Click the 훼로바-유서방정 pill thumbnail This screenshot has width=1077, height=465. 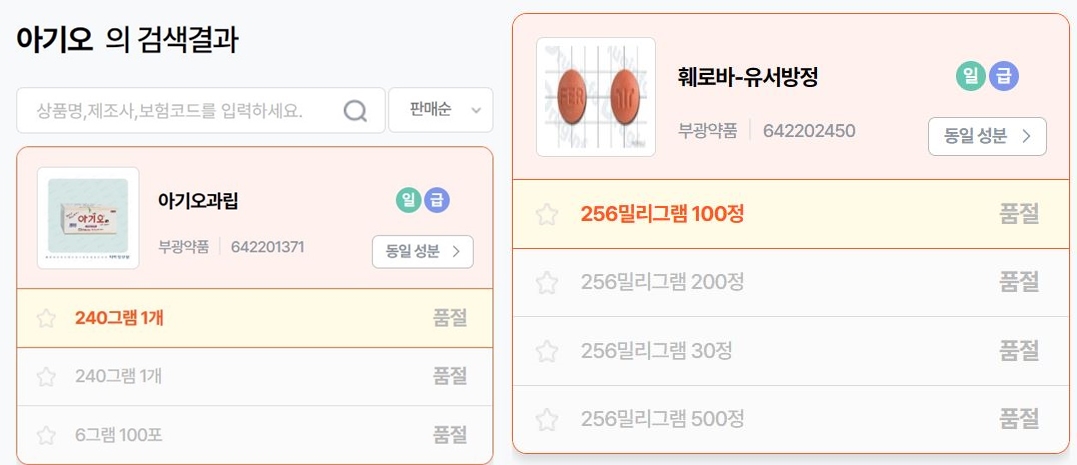(596, 97)
